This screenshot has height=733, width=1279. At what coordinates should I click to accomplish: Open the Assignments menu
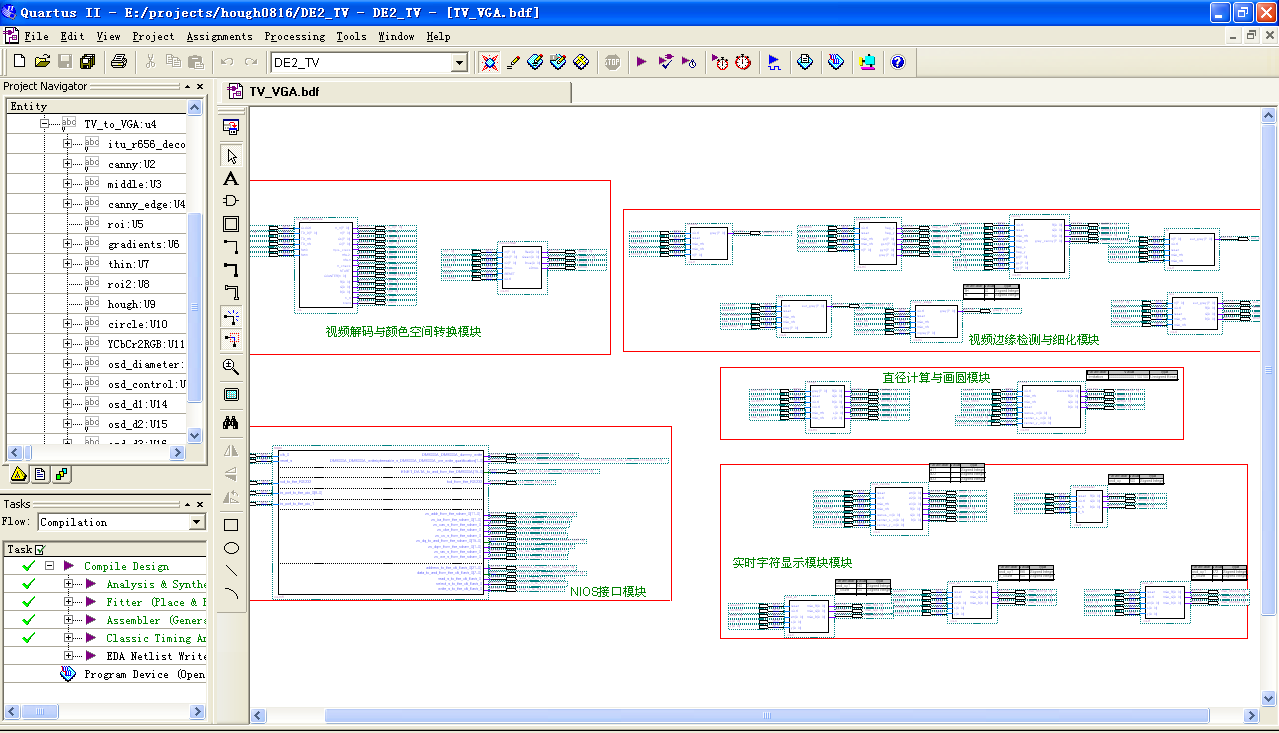click(x=219, y=37)
